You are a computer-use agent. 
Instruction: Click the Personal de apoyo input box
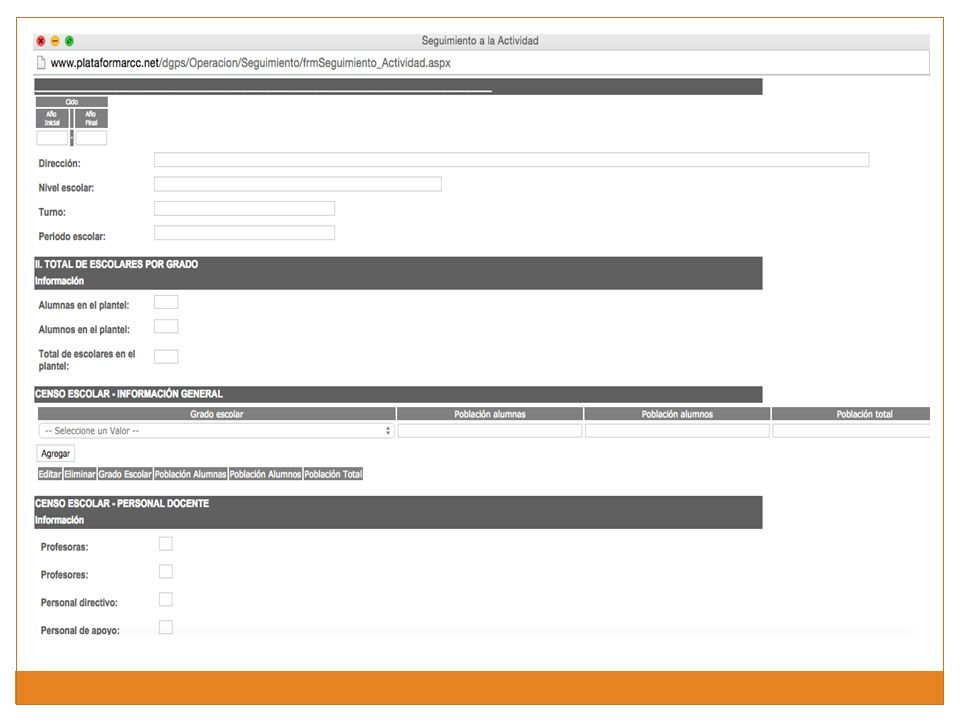click(166, 627)
